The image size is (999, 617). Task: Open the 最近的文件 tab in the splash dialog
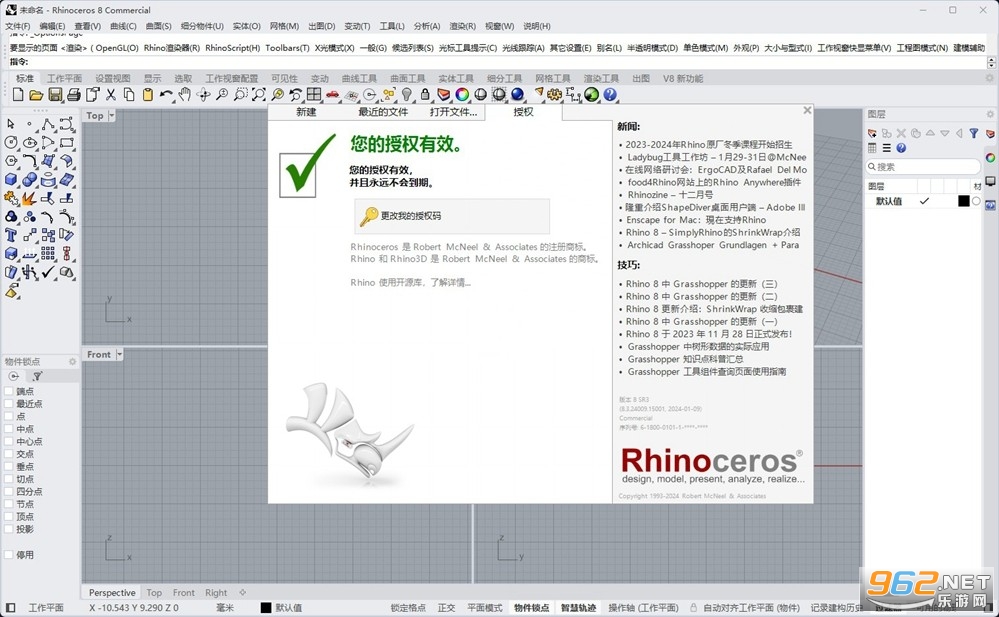(383, 112)
